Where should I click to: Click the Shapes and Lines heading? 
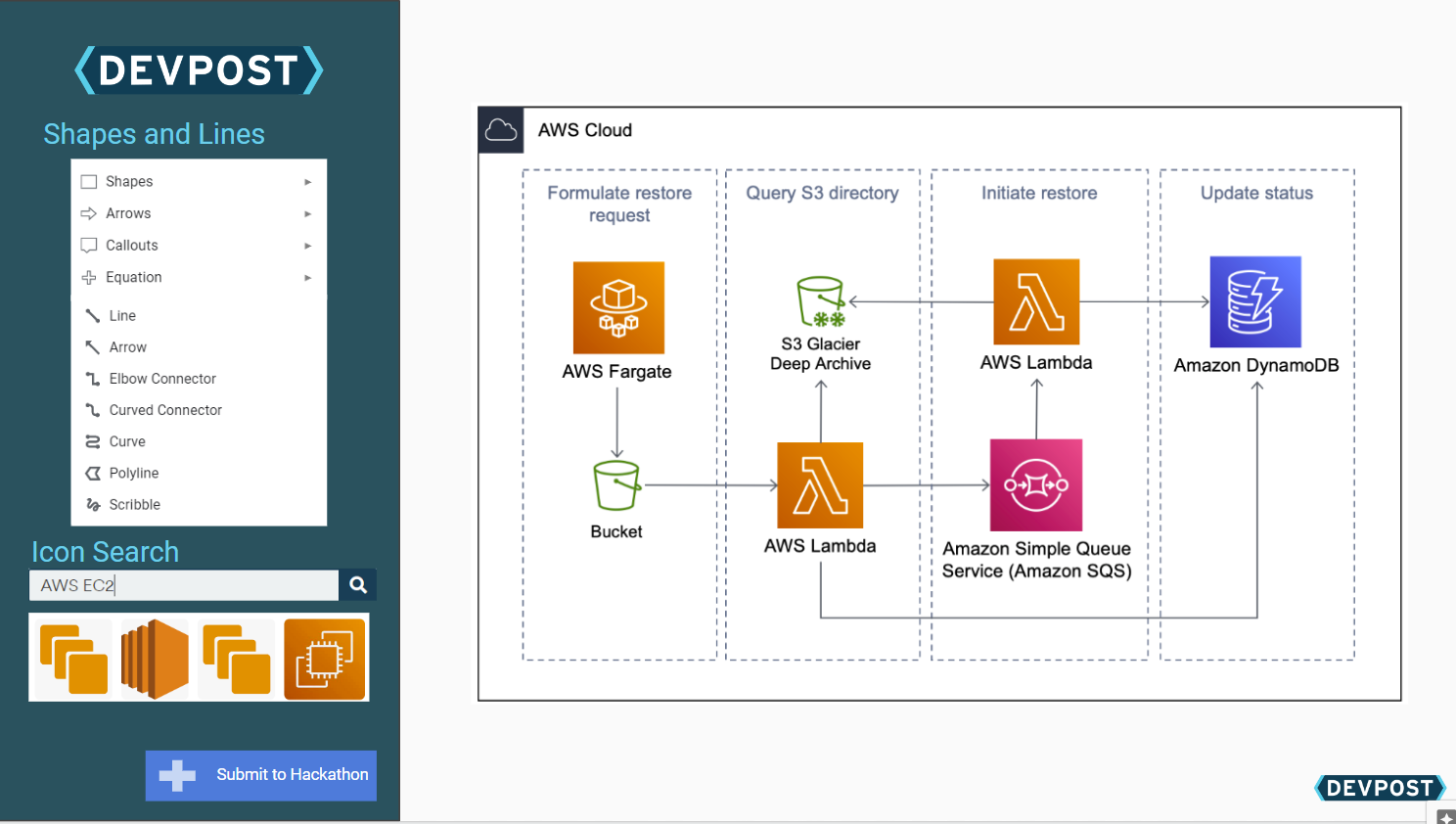click(154, 134)
